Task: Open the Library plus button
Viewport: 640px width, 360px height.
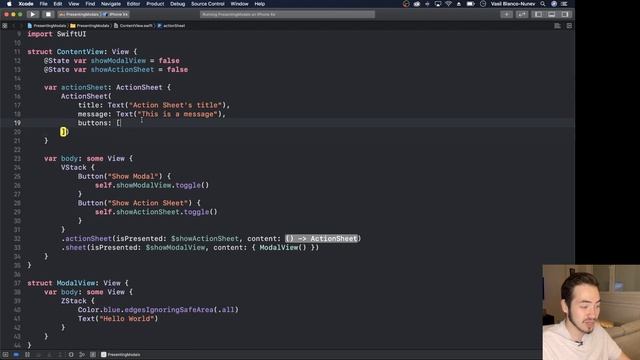Action: [507, 14]
